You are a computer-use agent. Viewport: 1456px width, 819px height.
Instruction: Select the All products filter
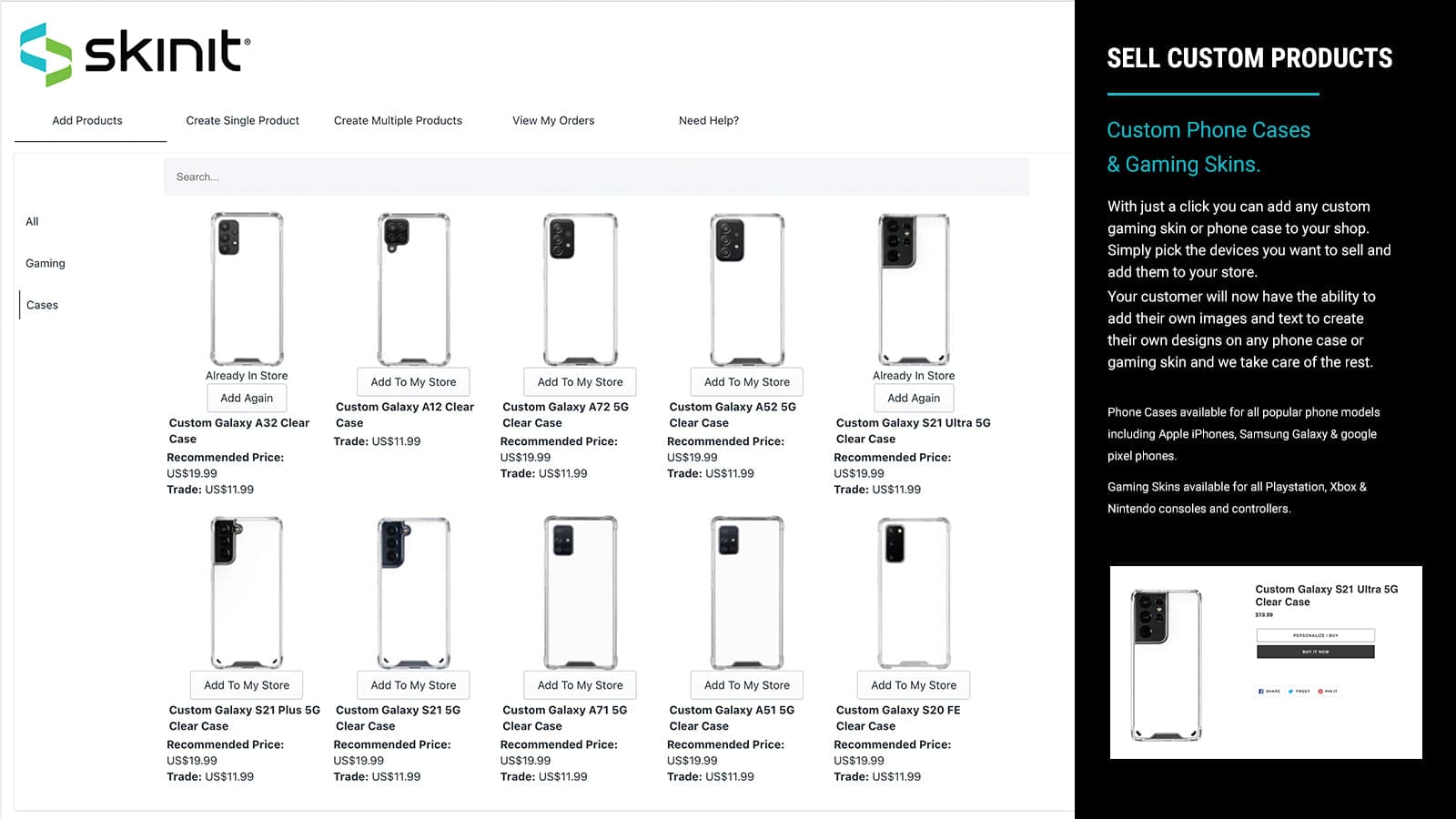[32, 221]
